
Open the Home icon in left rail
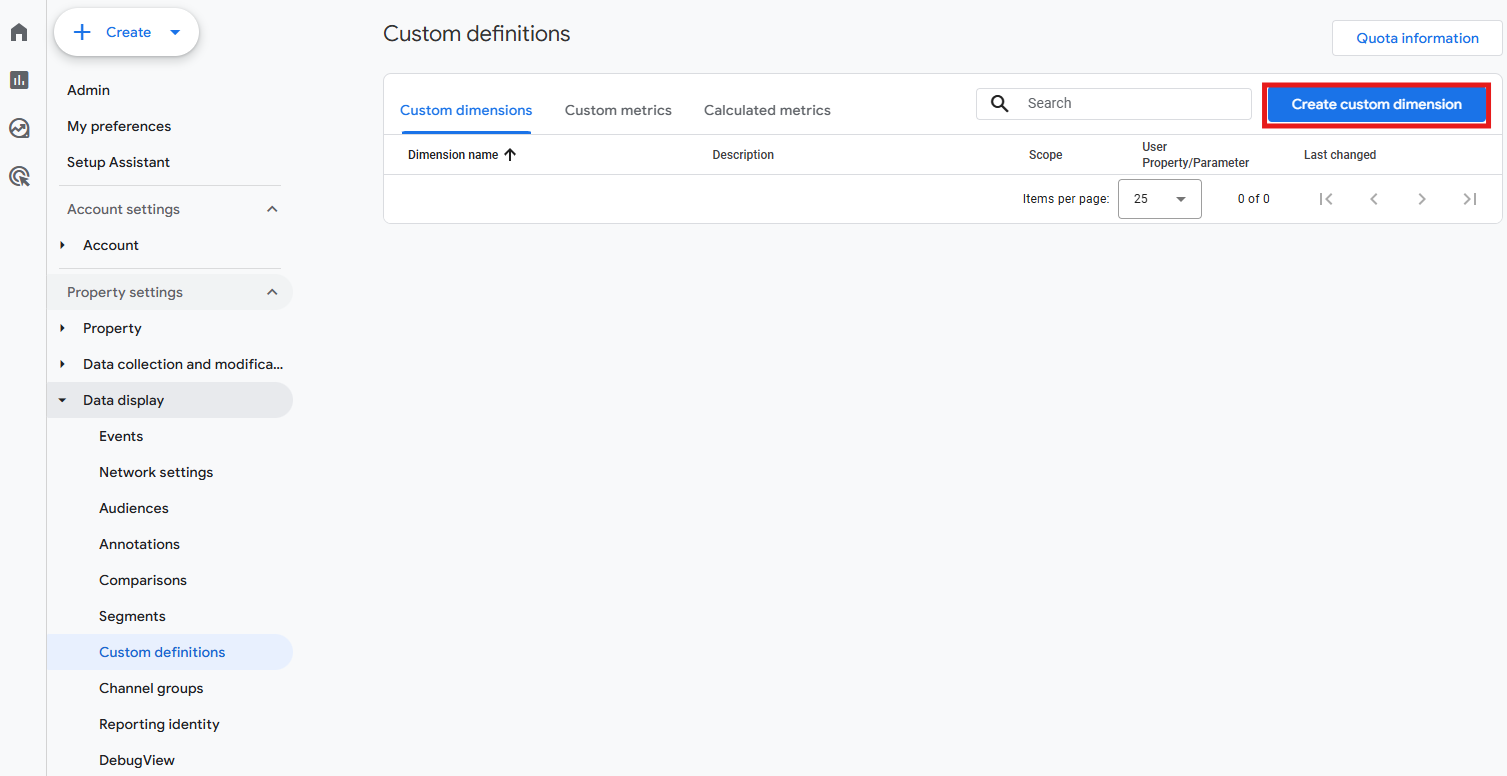click(x=19, y=32)
